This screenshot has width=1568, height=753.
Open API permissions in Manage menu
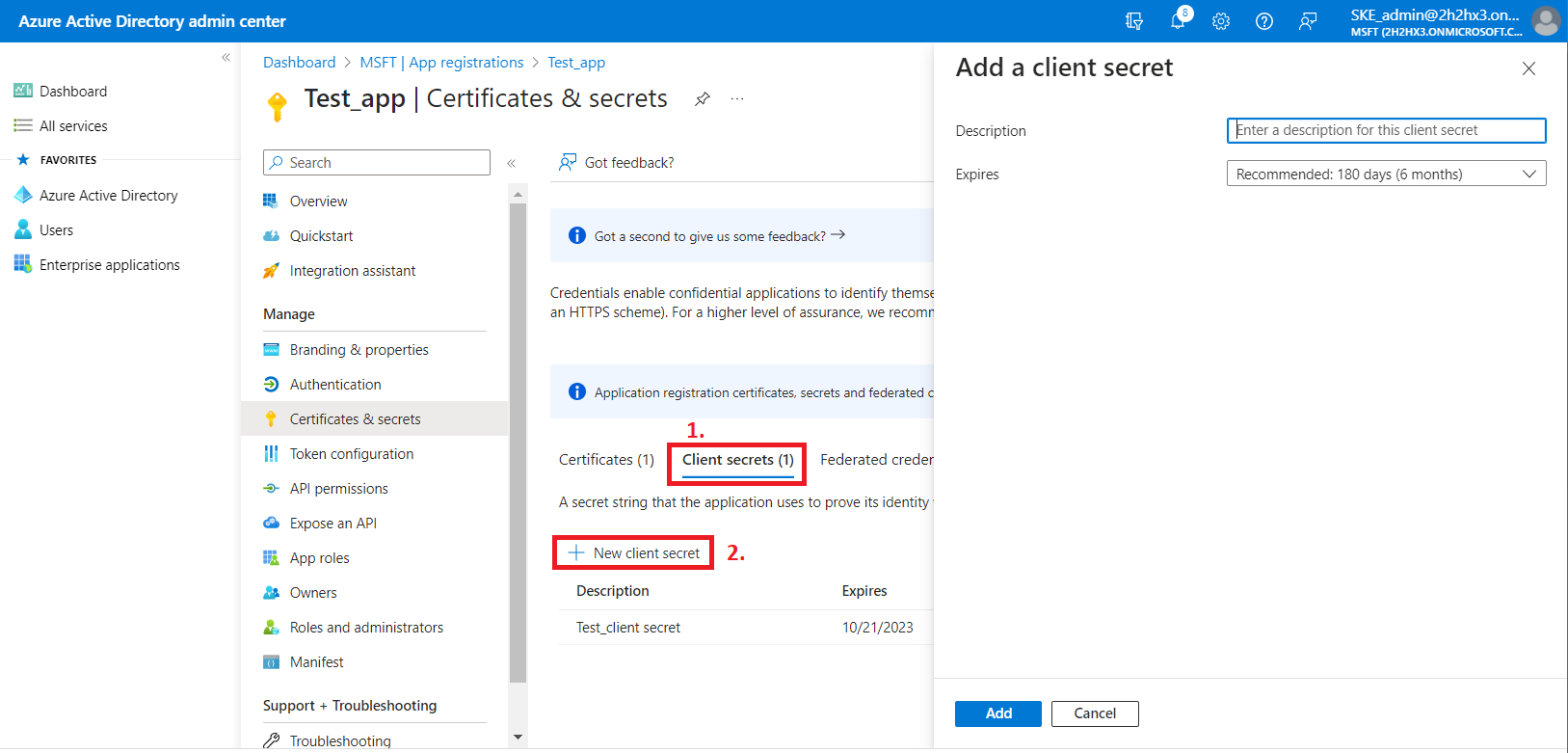(x=338, y=489)
